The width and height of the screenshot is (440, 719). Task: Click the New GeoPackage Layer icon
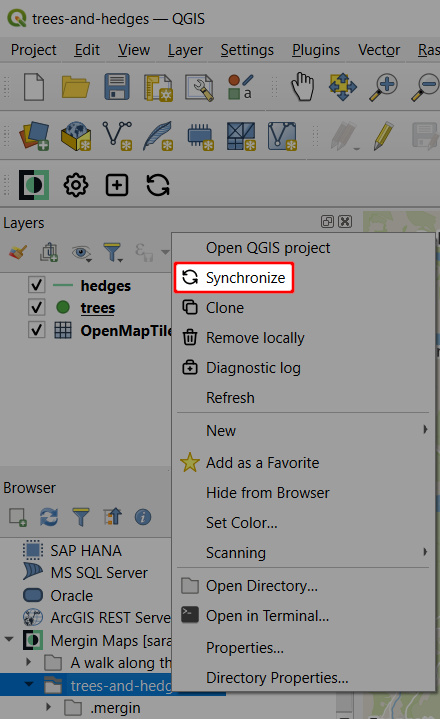tap(76, 136)
